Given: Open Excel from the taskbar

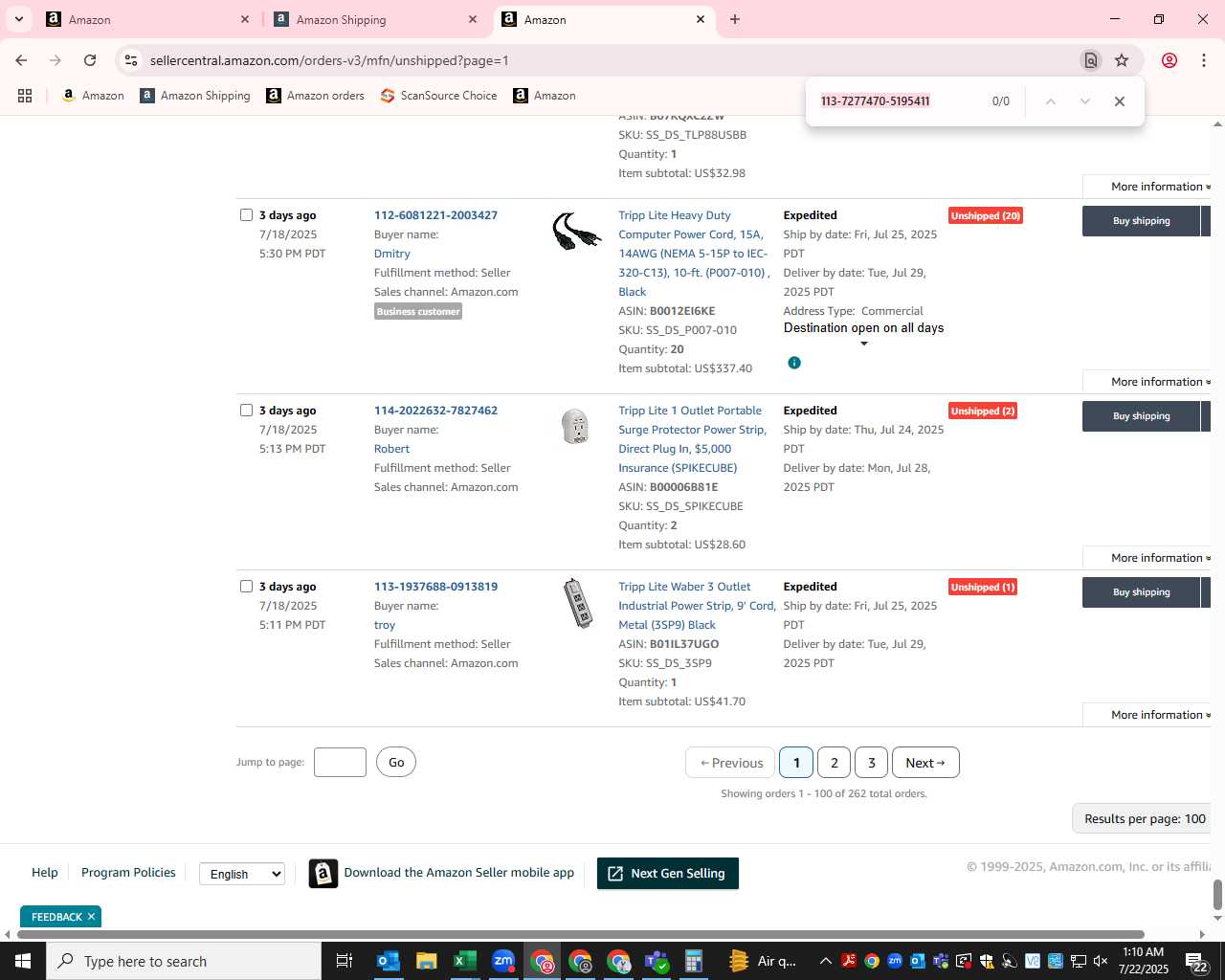Looking at the screenshot, I should [464, 961].
